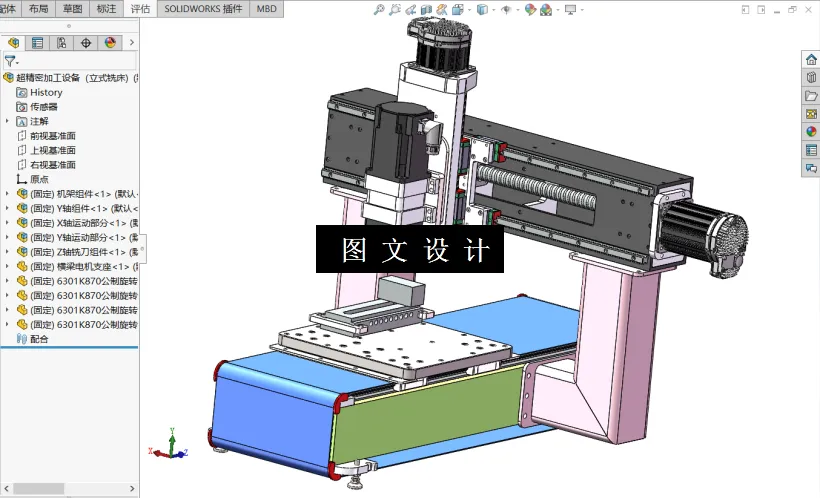Click the Edit Appearance color ball icon
The height and width of the screenshot is (498, 820).
(x=530, y=9)
